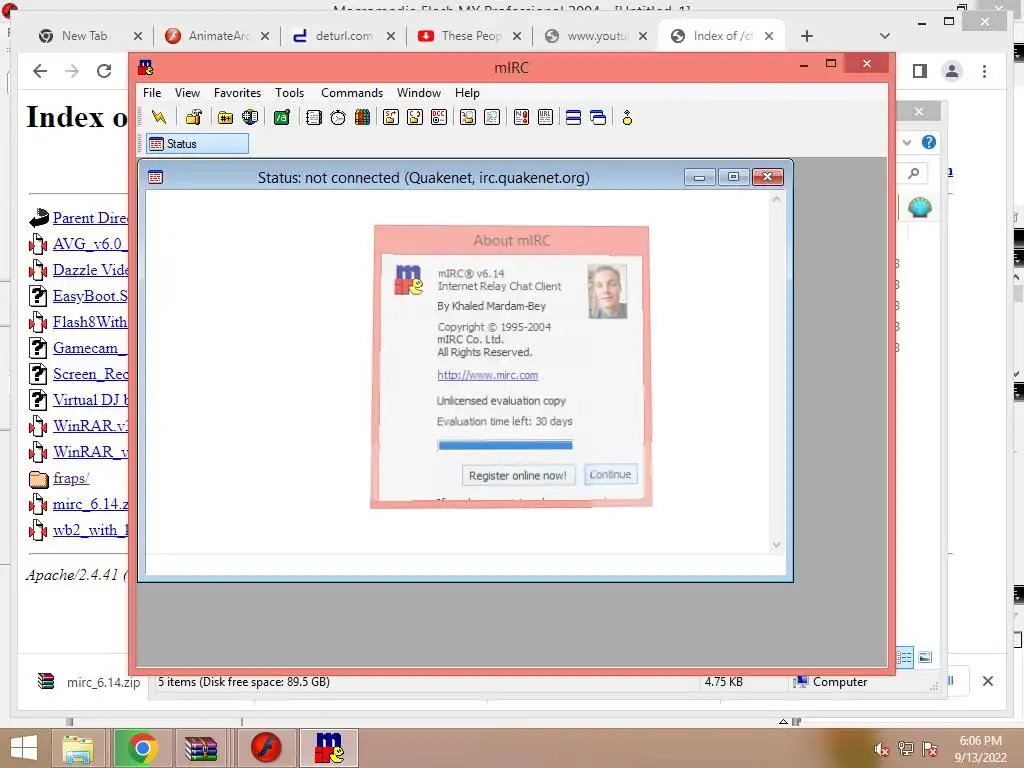Click the taskbar clock showing 6:06 PM
The height and width of the screenshot is (768, 1024).
click(x=980, y=748)
